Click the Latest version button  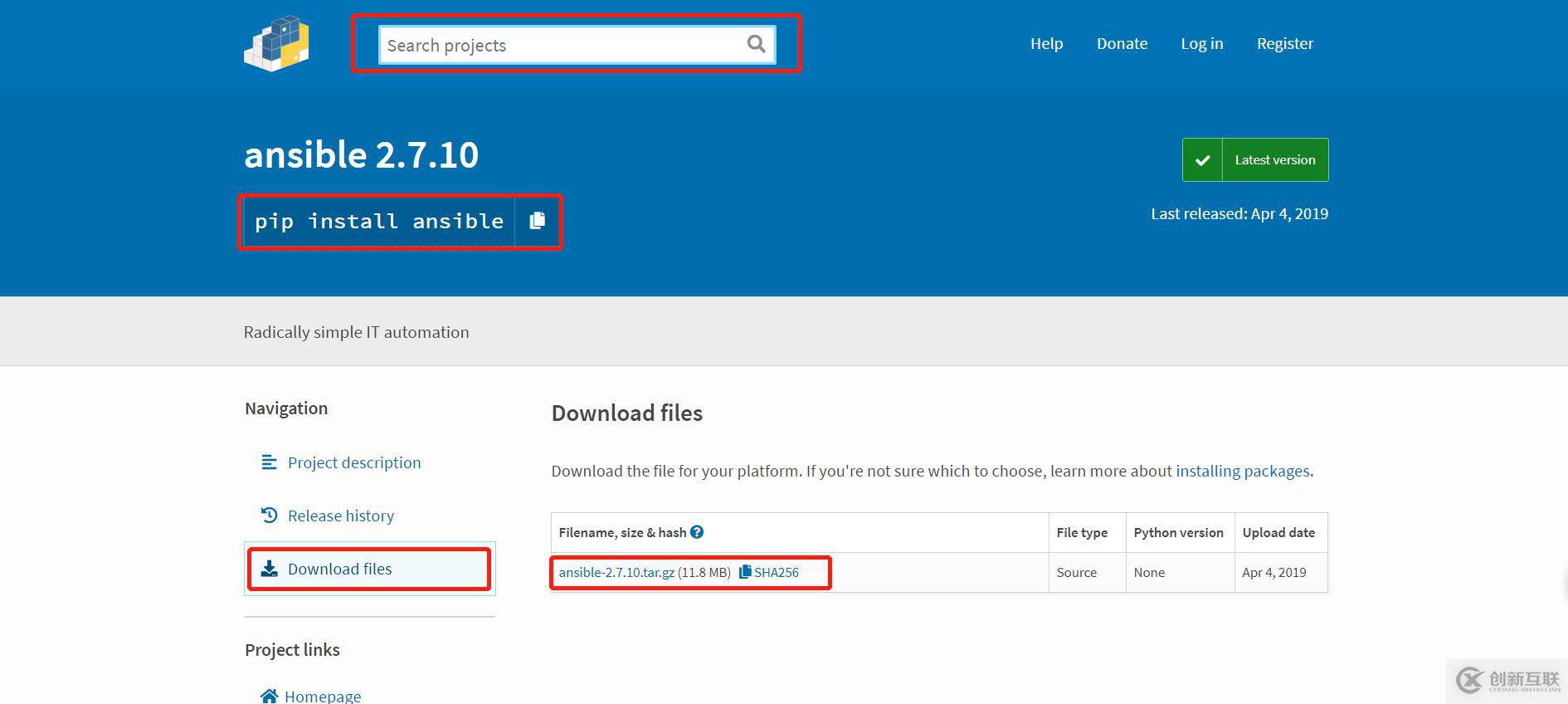(x=1255, y=160)
